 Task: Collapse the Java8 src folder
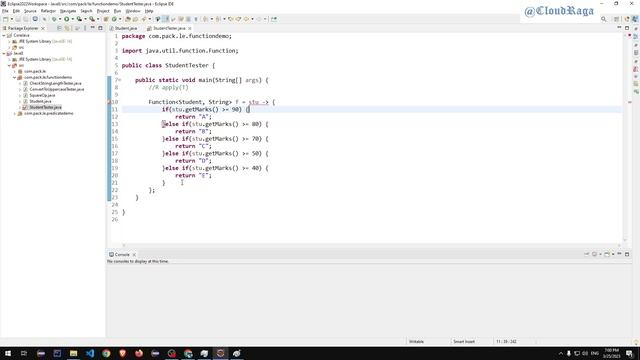pos(9,65)
